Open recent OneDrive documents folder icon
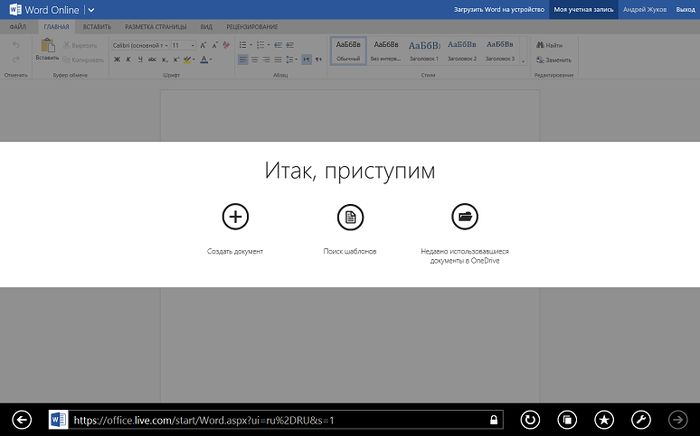This screenshot has width=700, height=436. tap(465, 216)
